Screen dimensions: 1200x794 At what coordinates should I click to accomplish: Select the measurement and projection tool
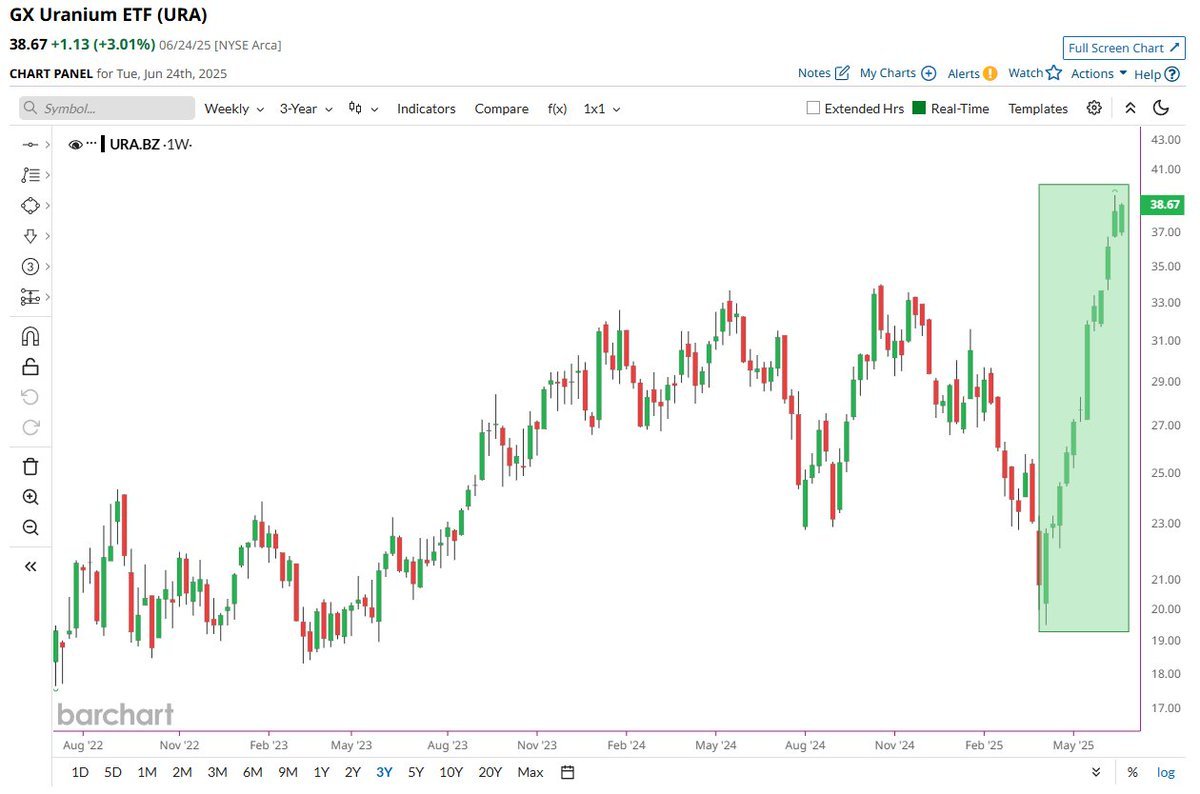coord(29,297)
